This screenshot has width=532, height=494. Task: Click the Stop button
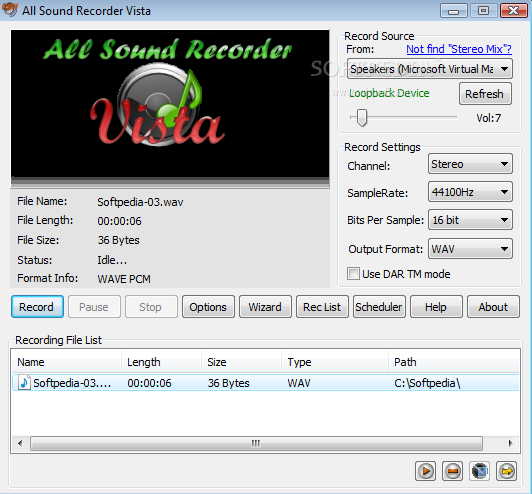coord(151,307)
